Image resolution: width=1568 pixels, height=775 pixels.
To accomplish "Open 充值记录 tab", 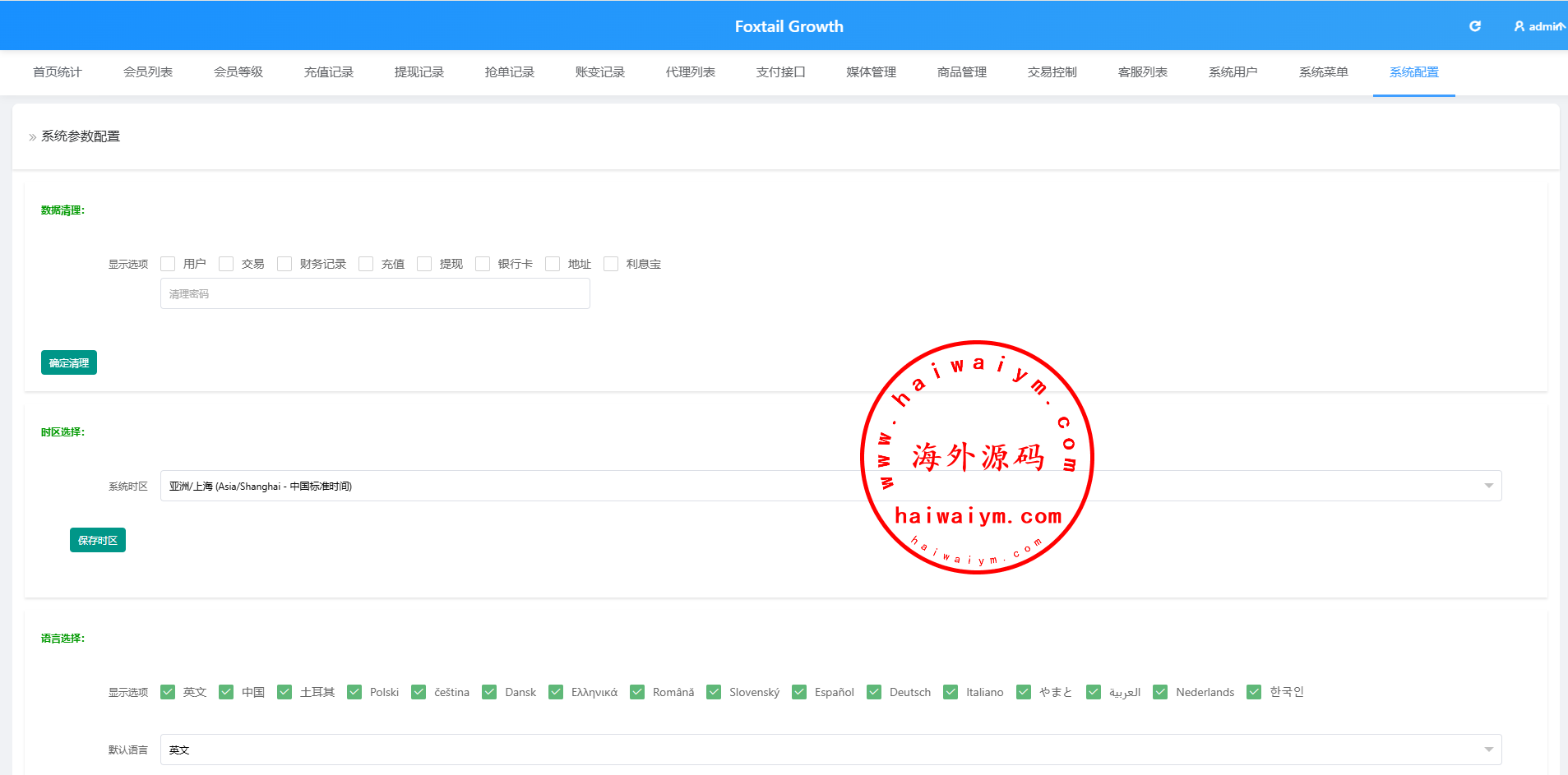I will pyautogui.click(x=329, y=72).
